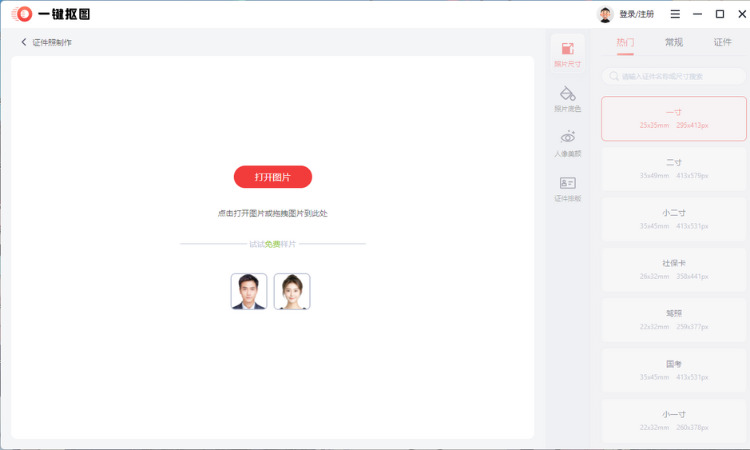The height and width of the screenshot is (450, 750).
Task: Open the 照片尺寸 photo size panel
Action: (x=567, y=53)
